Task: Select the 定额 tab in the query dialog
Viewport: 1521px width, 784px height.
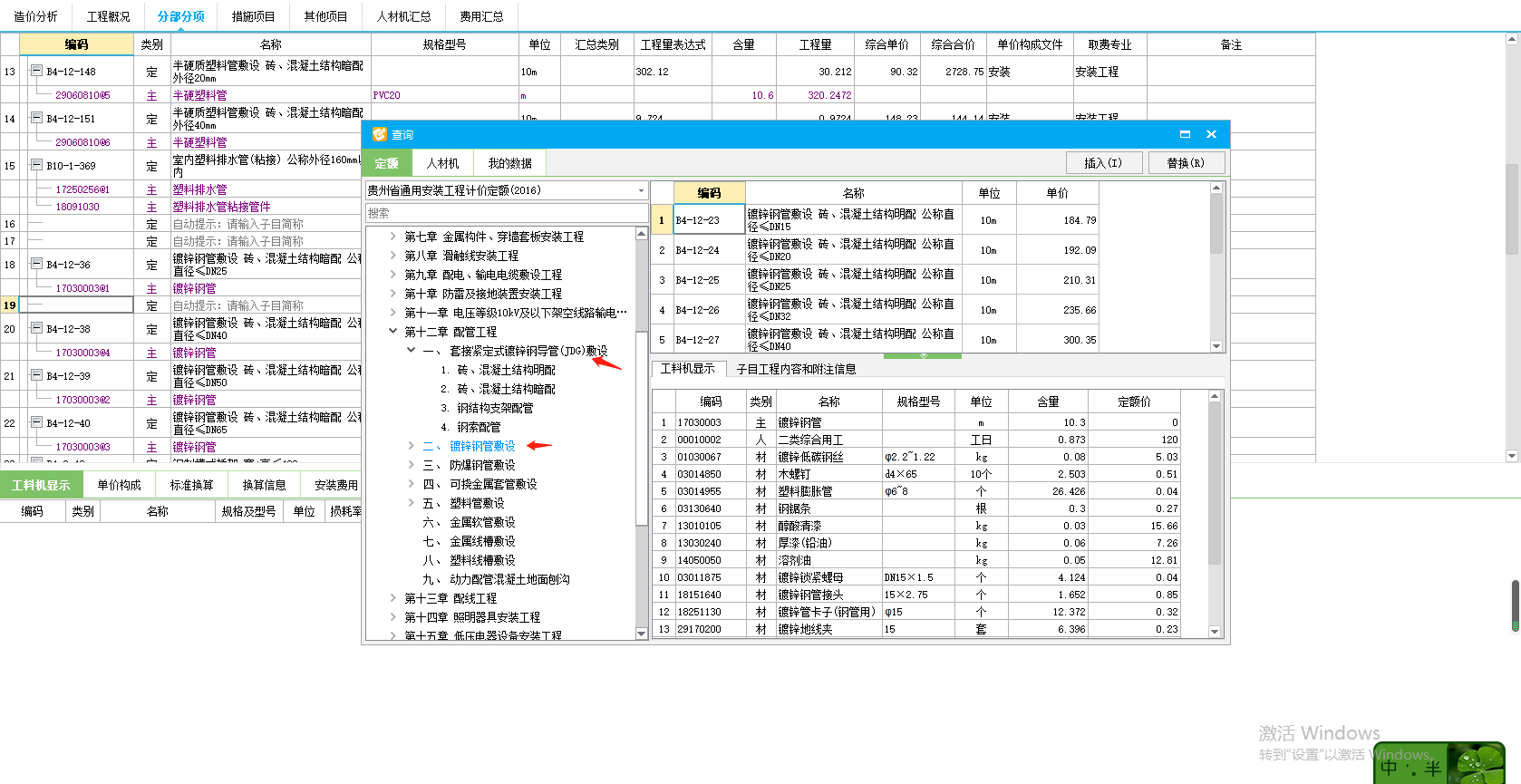Action: pyautogui.click(x=387, y=163)
